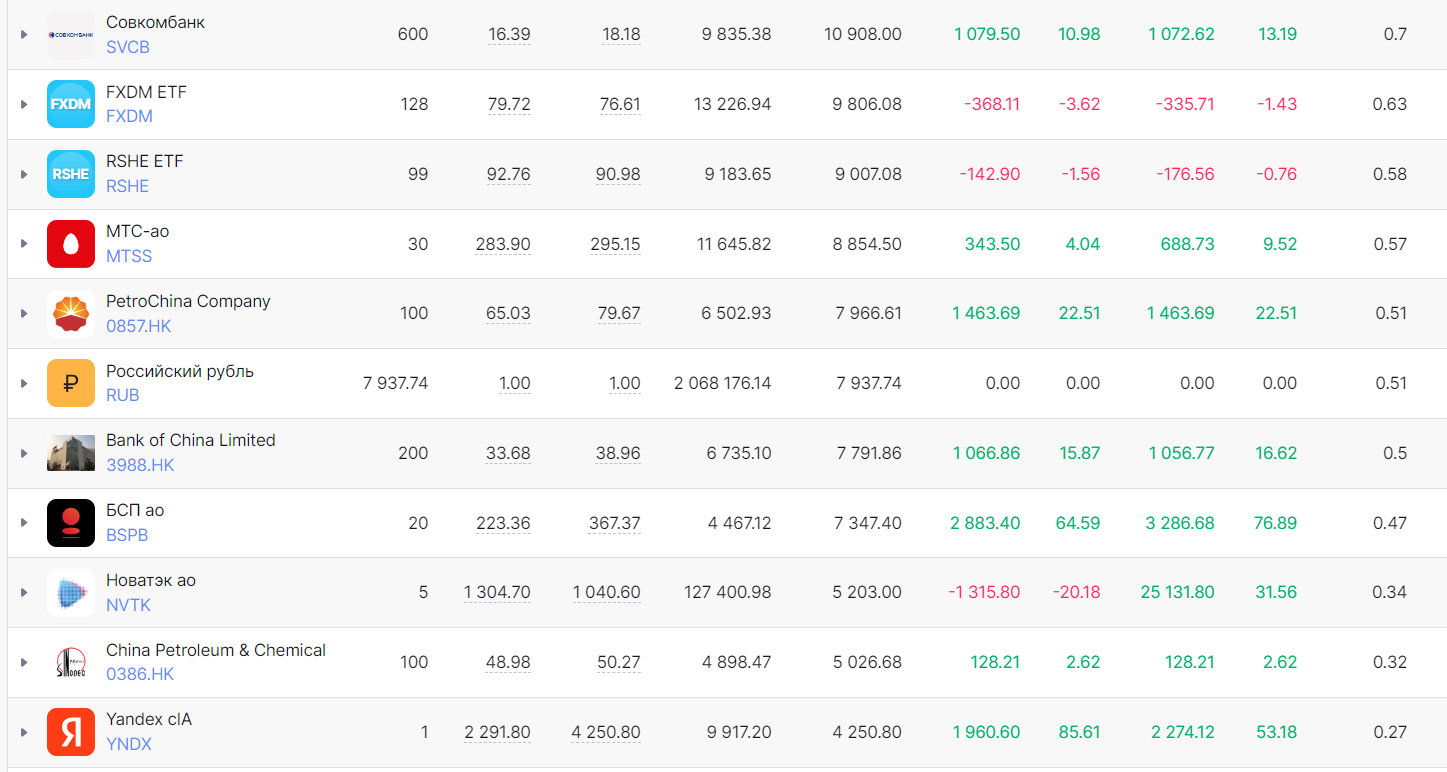Expand the Bank of China Limited row
Image resolution: width=1447 pixels, height=772 pixels.
point(24,453)
